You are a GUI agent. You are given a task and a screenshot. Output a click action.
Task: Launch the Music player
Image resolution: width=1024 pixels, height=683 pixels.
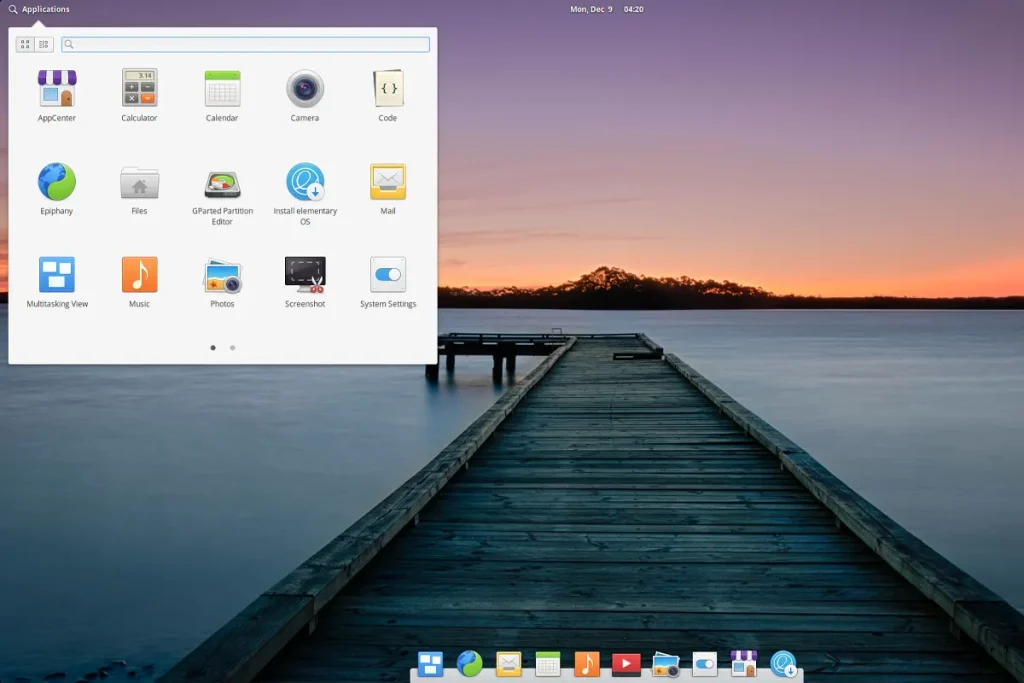click(138, 271)
